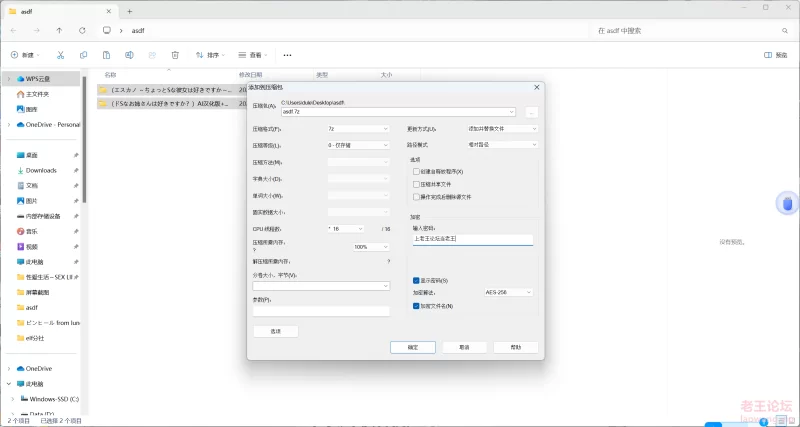800x427 pixels.
Task: Open the CPU 线程数 threads dropdown
Action: [x=345, y=229]
